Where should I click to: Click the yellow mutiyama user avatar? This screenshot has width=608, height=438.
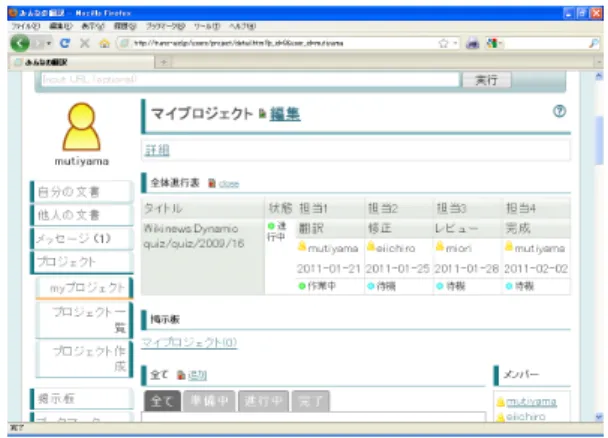click(81, 126)
